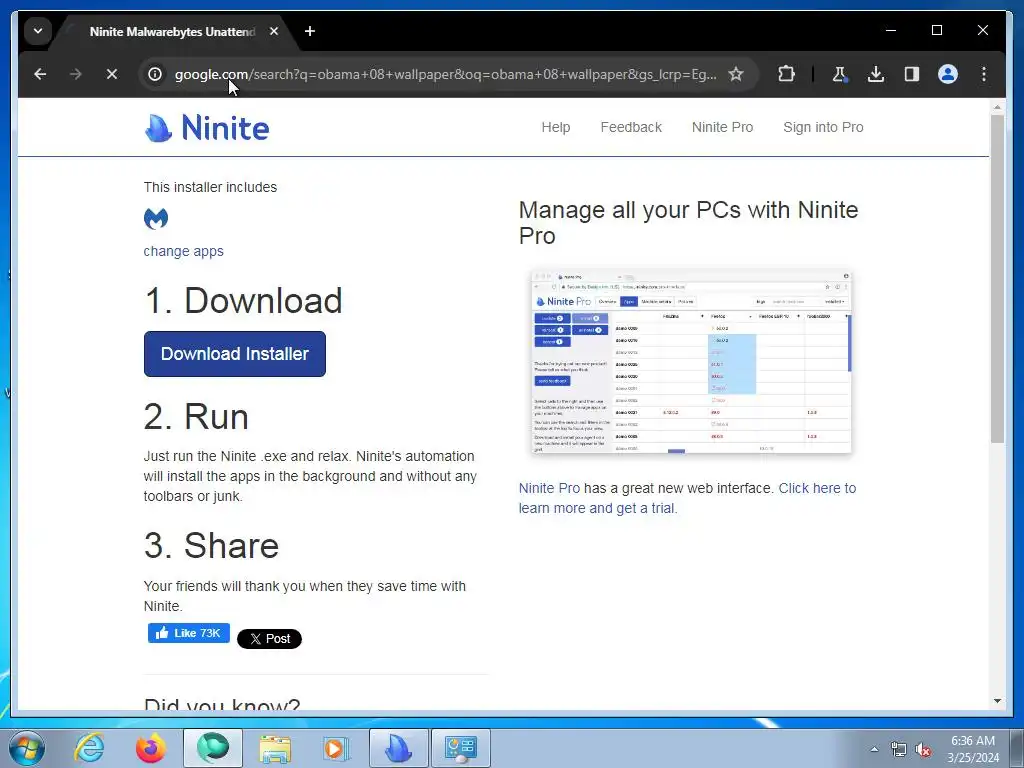1024x768 pixels.
Task: Close the Ninite Malwarebytes tab
Action: [274, 31]
